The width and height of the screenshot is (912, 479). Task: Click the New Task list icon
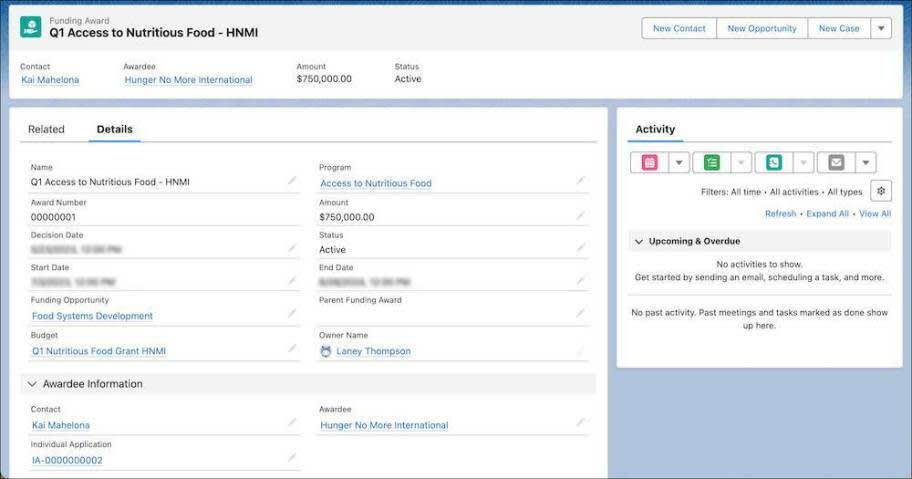click(x=712, y=163)
